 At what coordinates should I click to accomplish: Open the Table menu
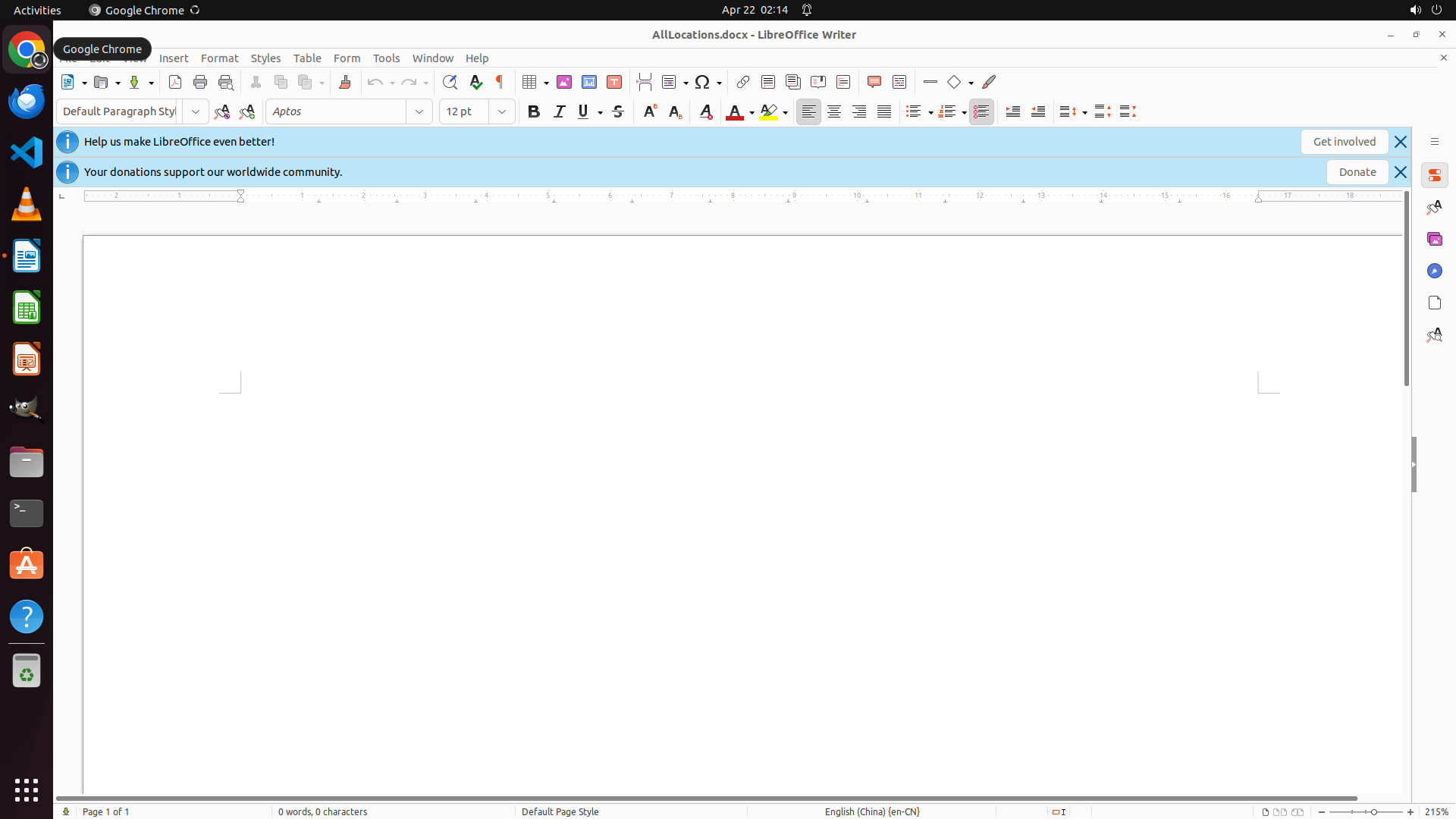click(x=307, y=58)
